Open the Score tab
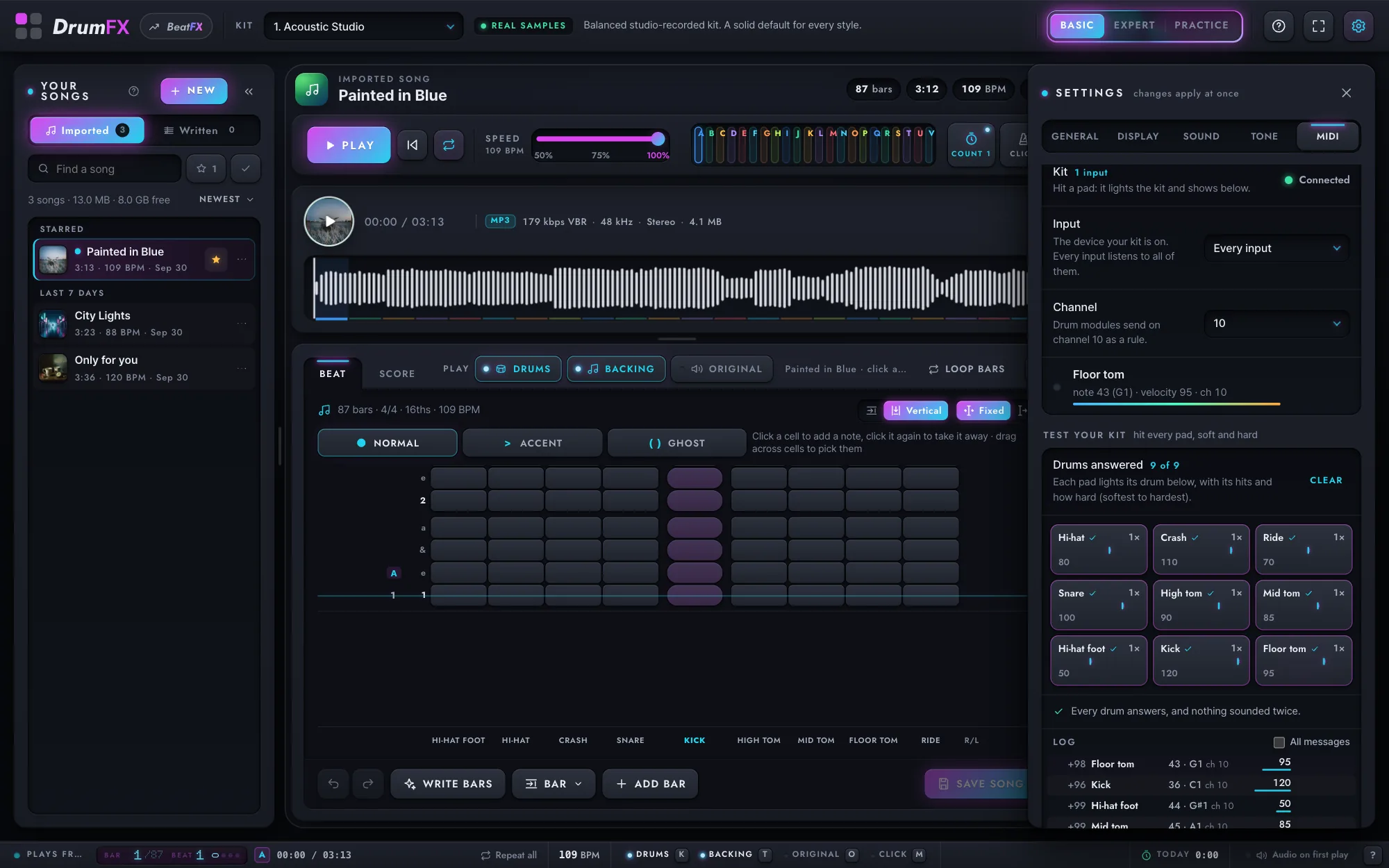This screenshot has height=868, width=1389. point(397,374)
